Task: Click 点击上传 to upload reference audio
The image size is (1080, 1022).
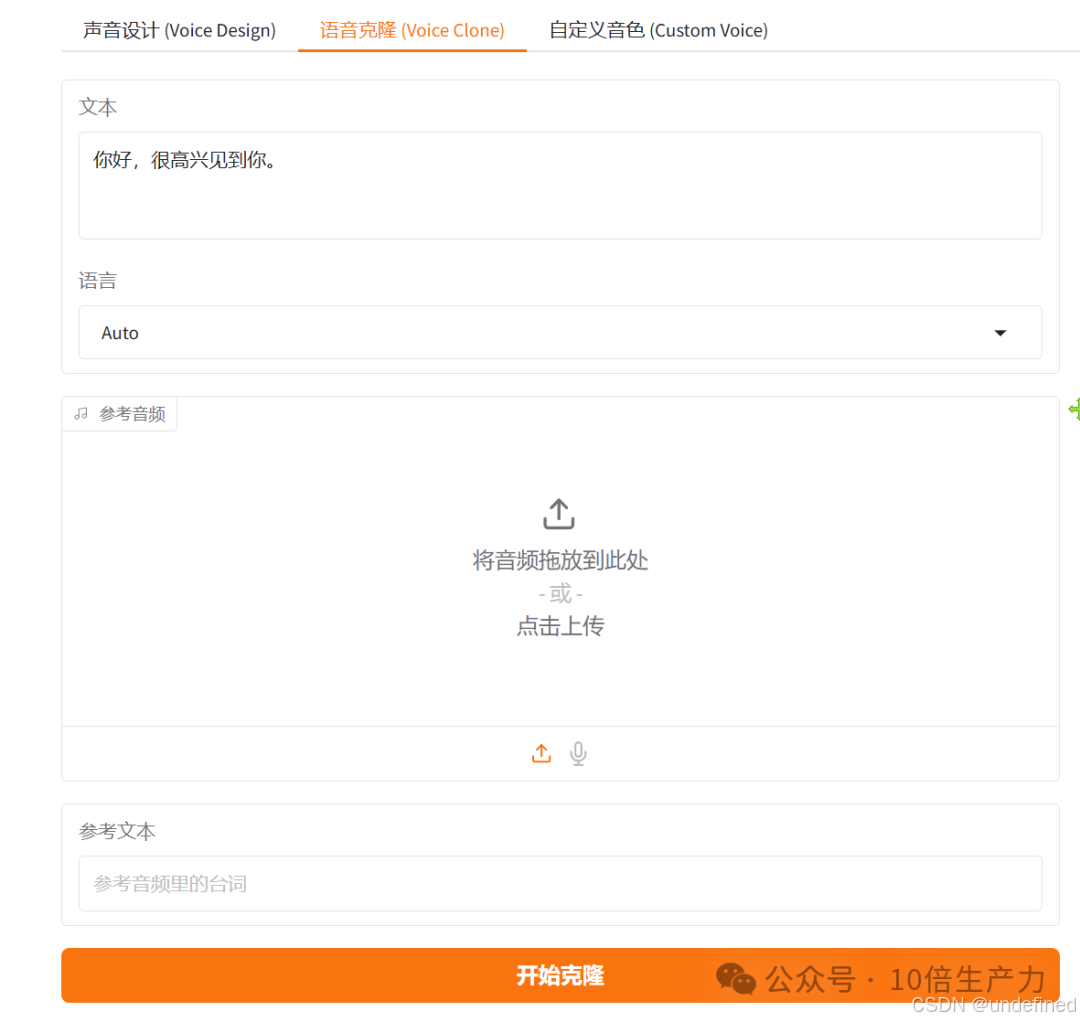Action: pyautogui.click(x=560, y=626)
